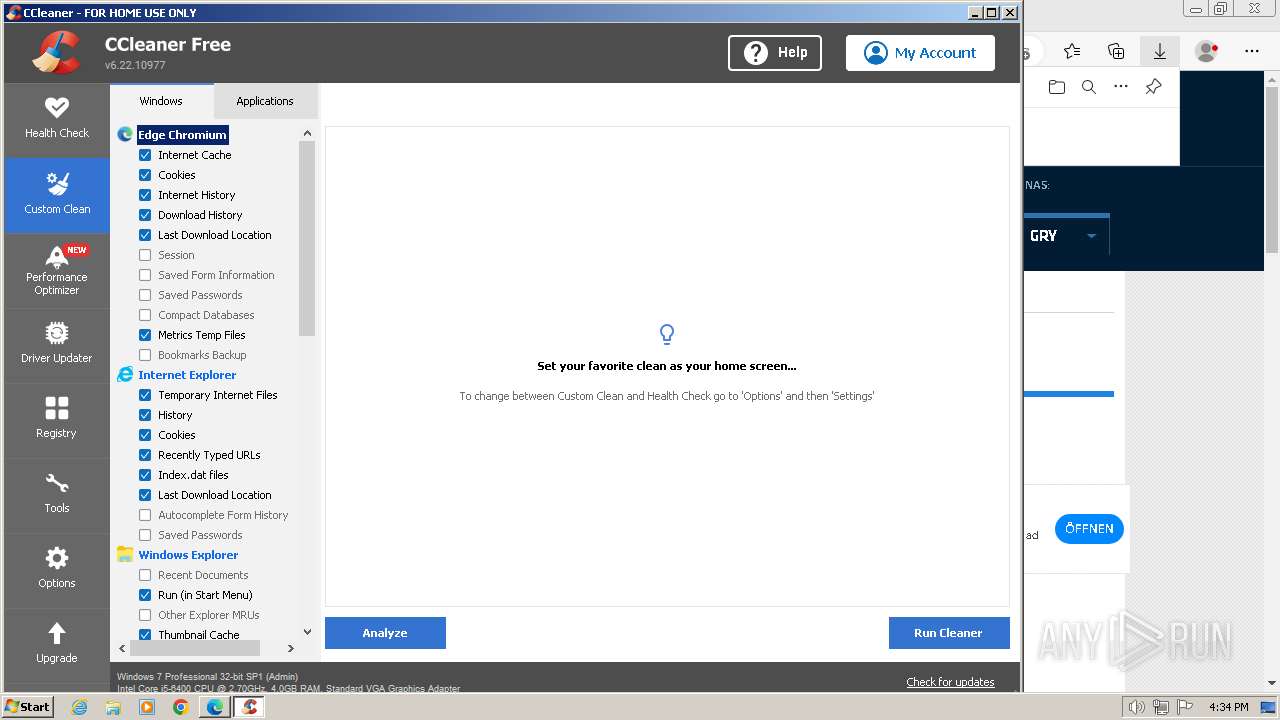
Task: Click the Upgrade arrow icon
Action: pyautogui.click(x=57, y=633)
